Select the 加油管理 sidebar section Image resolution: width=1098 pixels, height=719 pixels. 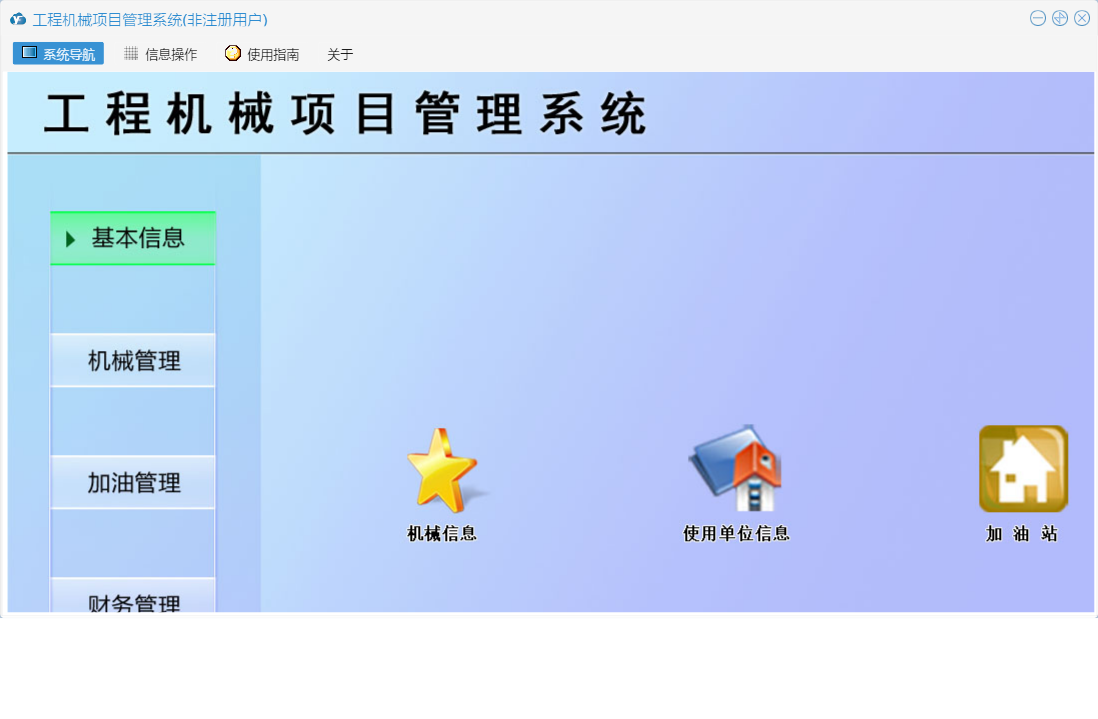click(132, 482)
